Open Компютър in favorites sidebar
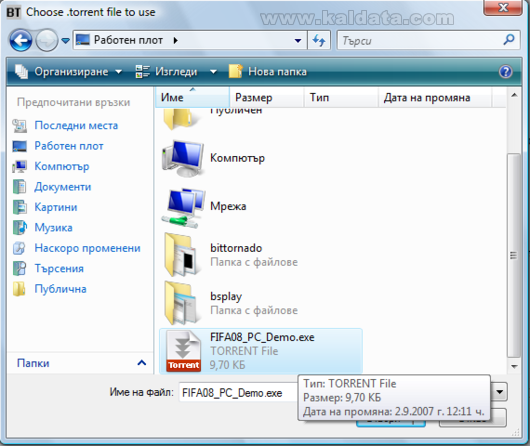Screen dimensions: 530x446 tap(62, 166)
